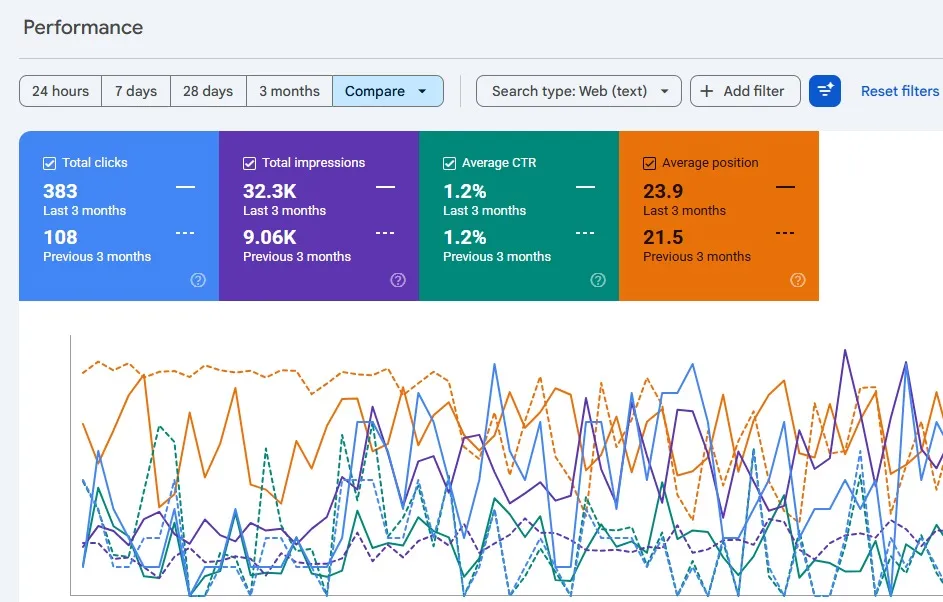The height and width of the screenshot is (602, 943).
Task: Click the 108 previous clicks value
Action: click(x=60, y=237)
